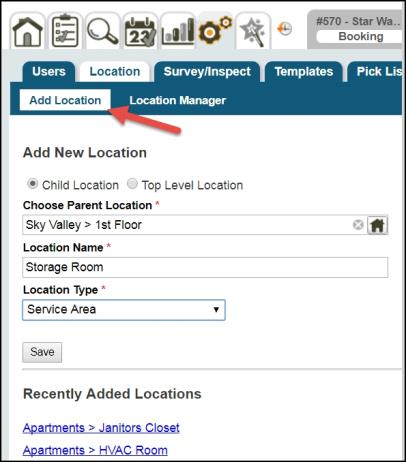Open the bar chart reports icon
This screenshot has height=462, width=406.
click(178, 32)
